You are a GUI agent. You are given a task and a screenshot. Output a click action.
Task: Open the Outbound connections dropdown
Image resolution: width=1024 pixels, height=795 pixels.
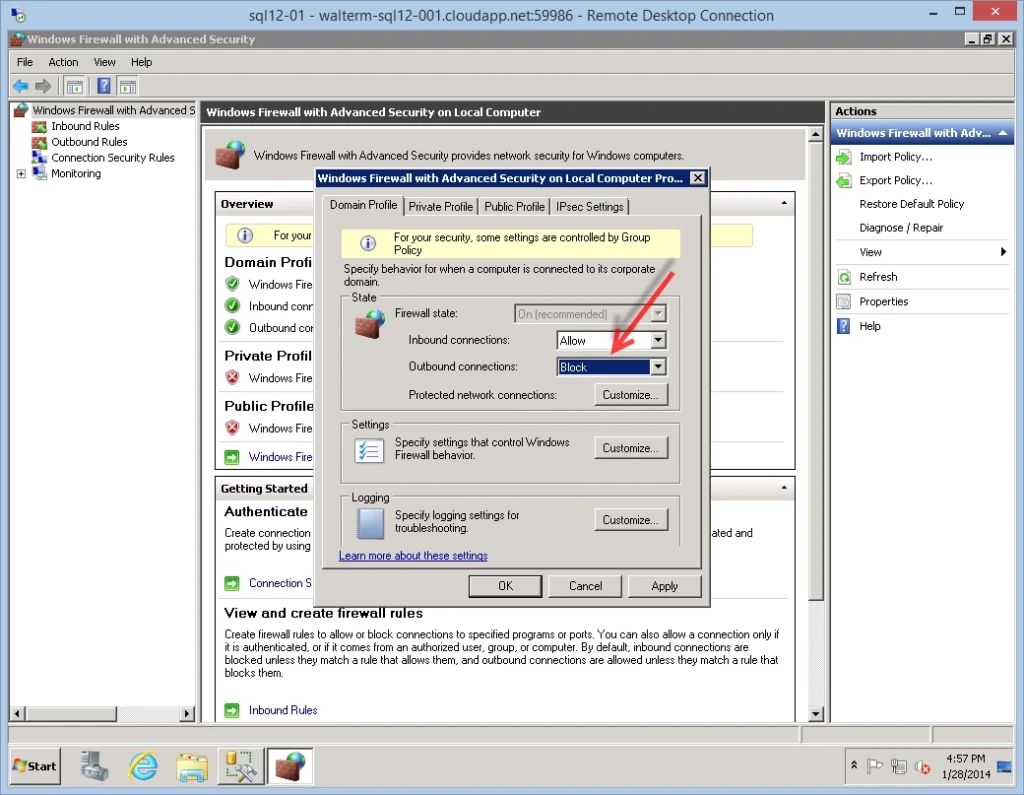click(657, 367)
